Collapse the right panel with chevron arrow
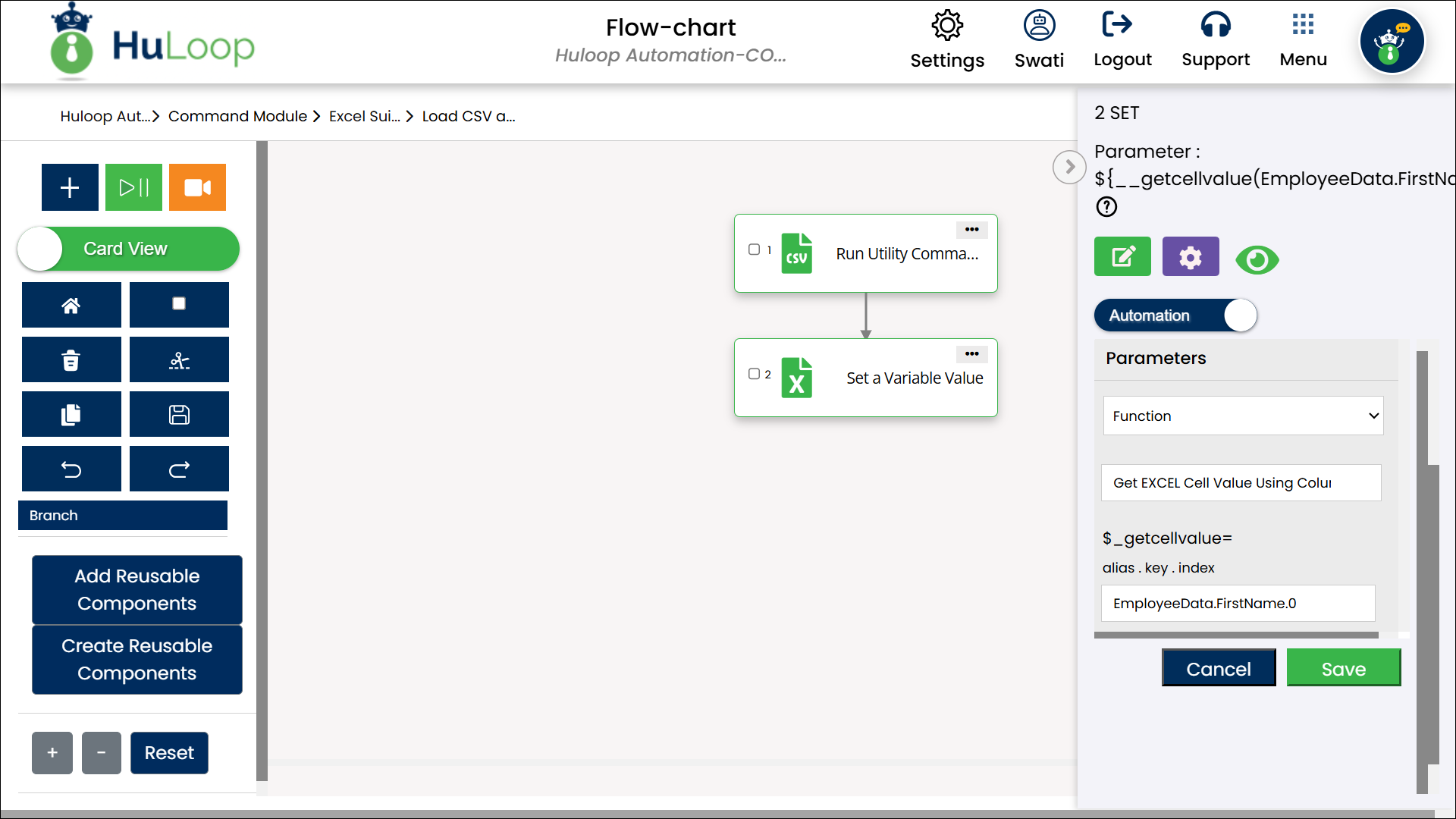 tap(1069, 167)
